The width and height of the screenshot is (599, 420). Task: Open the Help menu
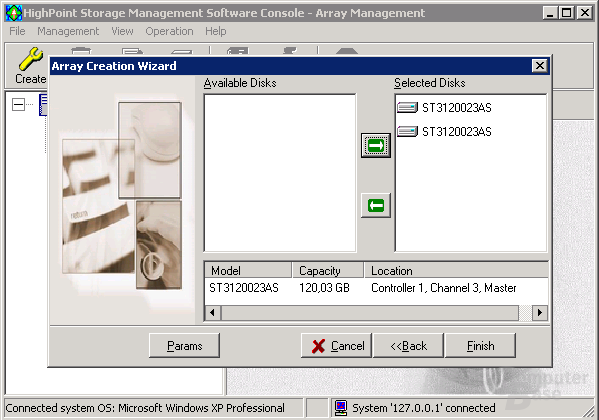point(215,31)
